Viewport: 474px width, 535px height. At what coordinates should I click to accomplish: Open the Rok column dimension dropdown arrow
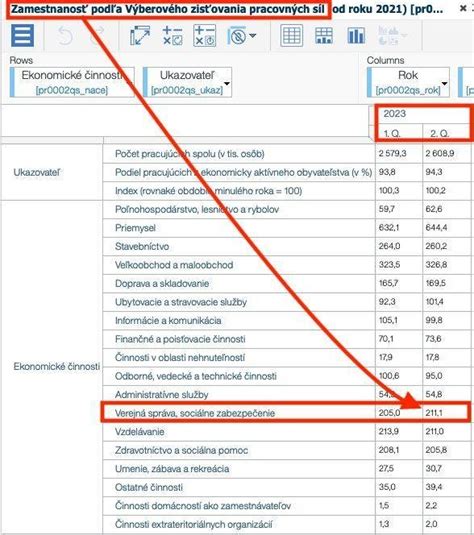pyautogui.click(x=444, y=83)
